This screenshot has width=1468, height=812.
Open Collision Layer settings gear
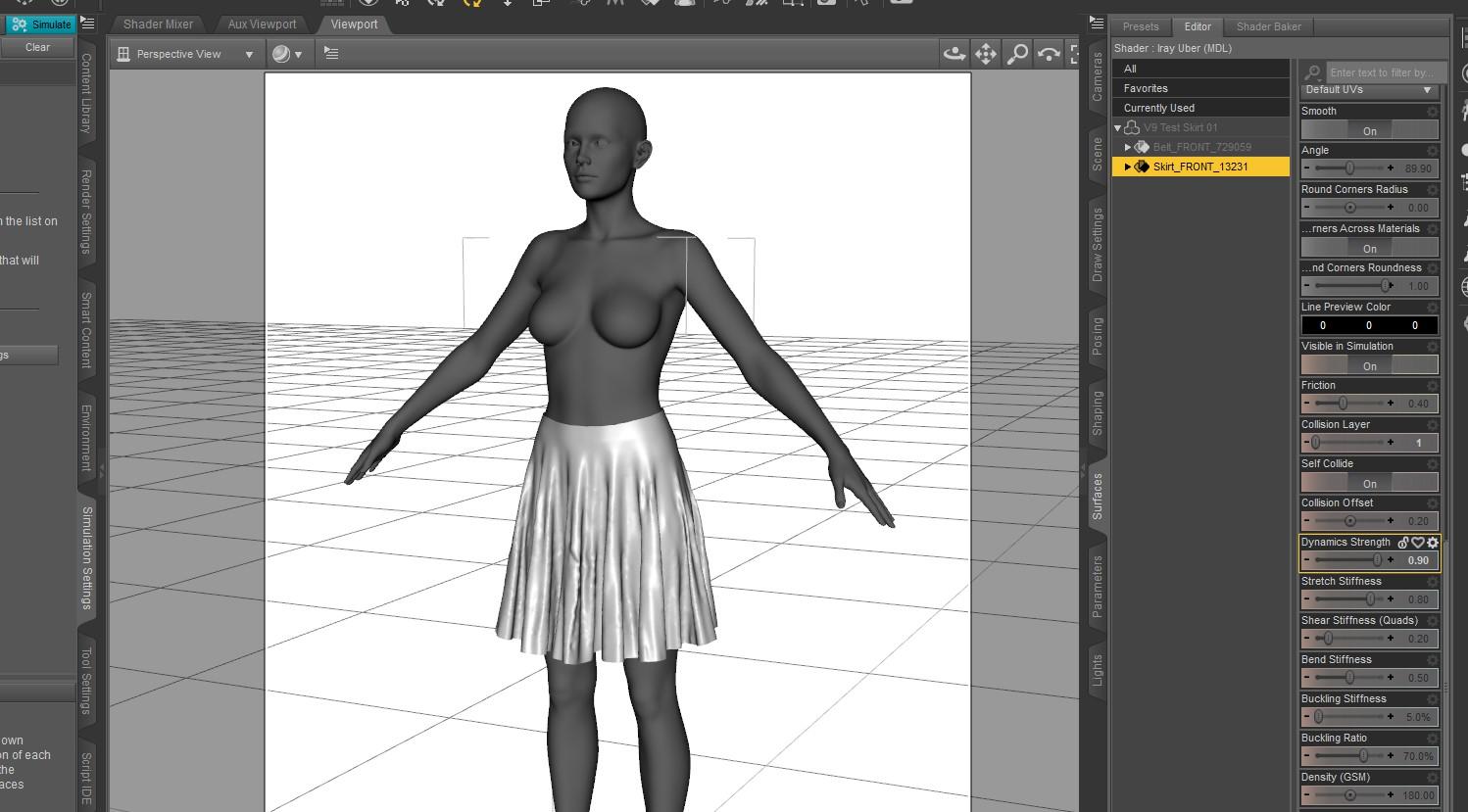(1433, 425)
